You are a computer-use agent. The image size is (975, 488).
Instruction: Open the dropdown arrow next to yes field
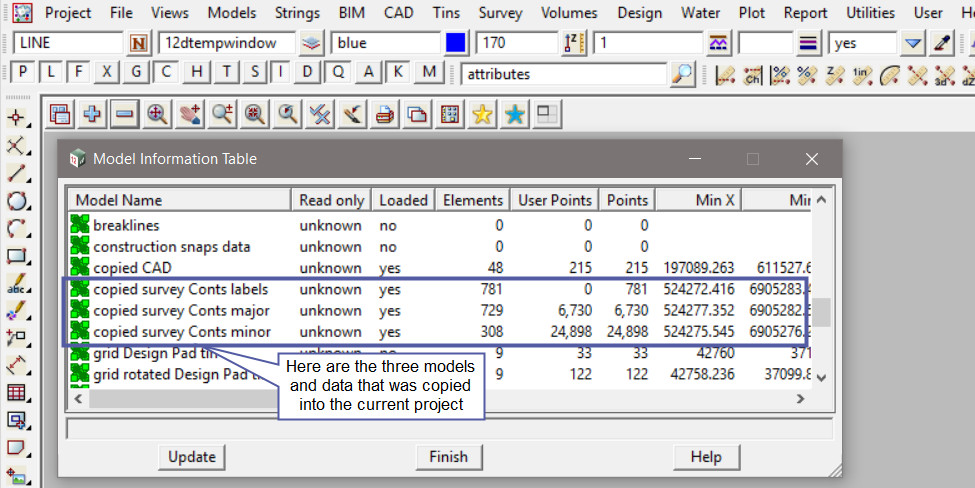(x=912, y=43)
